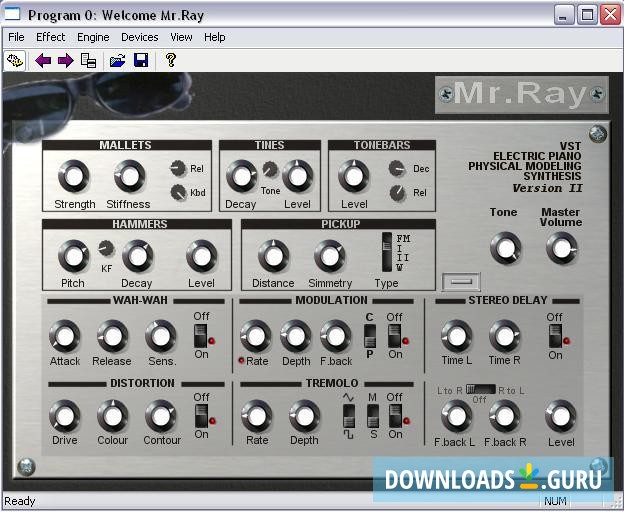624x512 pixels.
Task: Change the Pickup Type selector switch
Action: [387, 253]
